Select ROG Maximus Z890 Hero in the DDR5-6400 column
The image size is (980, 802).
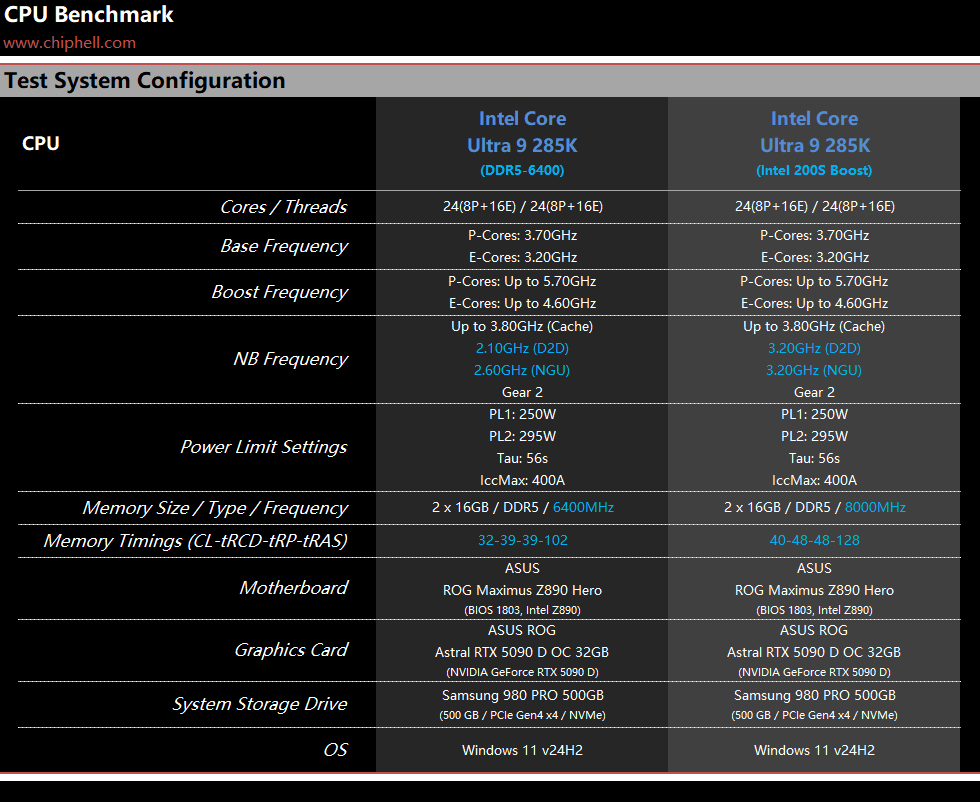click(x=522, y=590)
